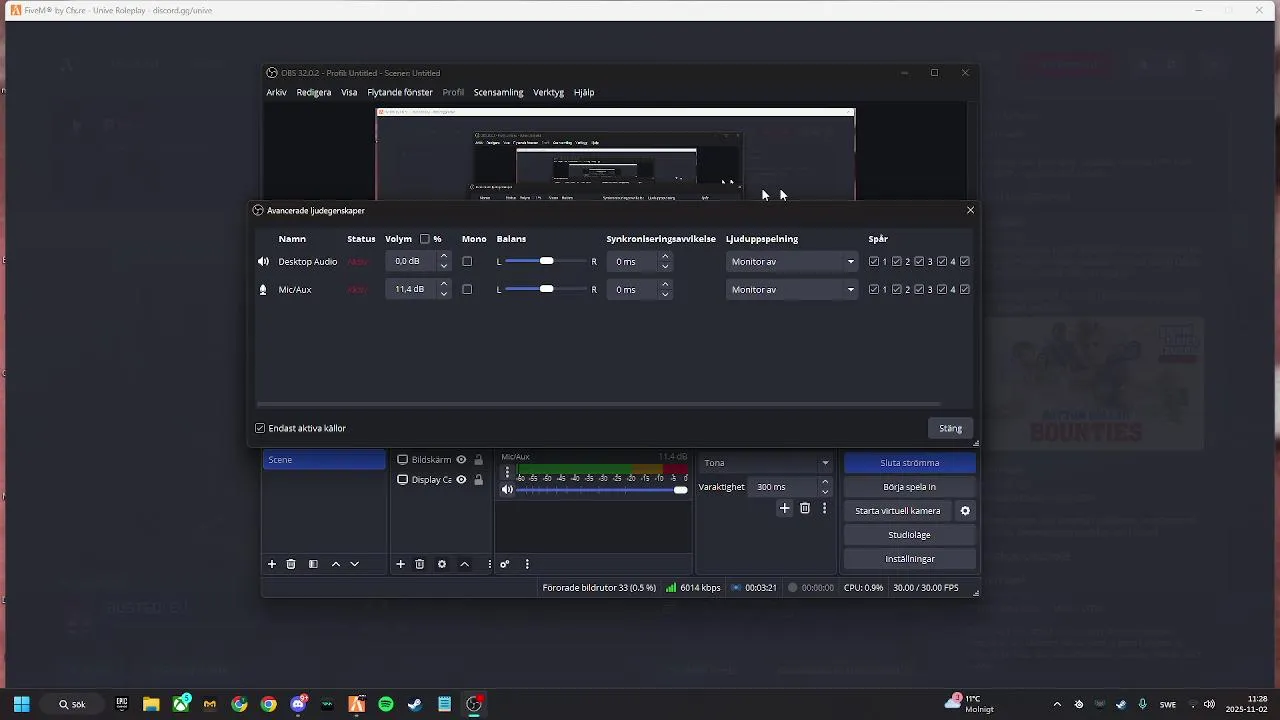Screen dimensions: 1280x720
Task: Add a new source with plus icon
Action: pyautogui.click(x=401, y=564)
